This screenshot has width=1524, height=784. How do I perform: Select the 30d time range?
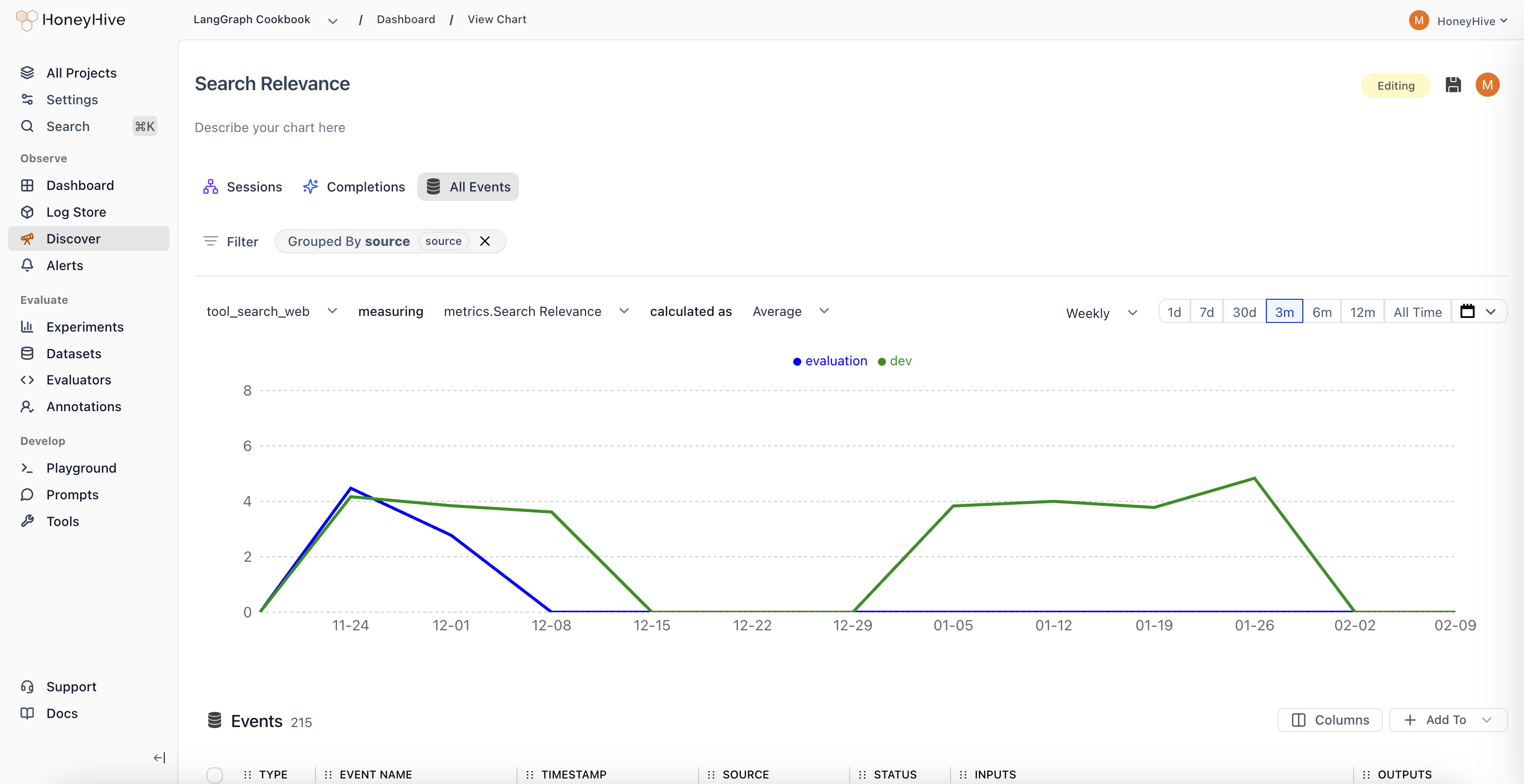[x=1245, y=311]
